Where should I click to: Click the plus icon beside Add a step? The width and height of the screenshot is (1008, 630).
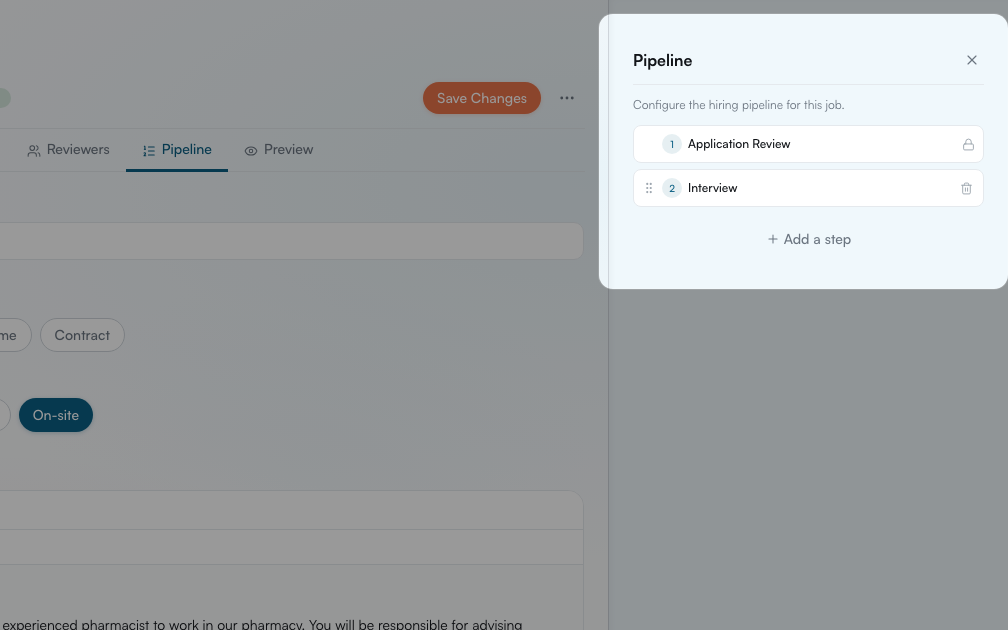coord(773,239)
